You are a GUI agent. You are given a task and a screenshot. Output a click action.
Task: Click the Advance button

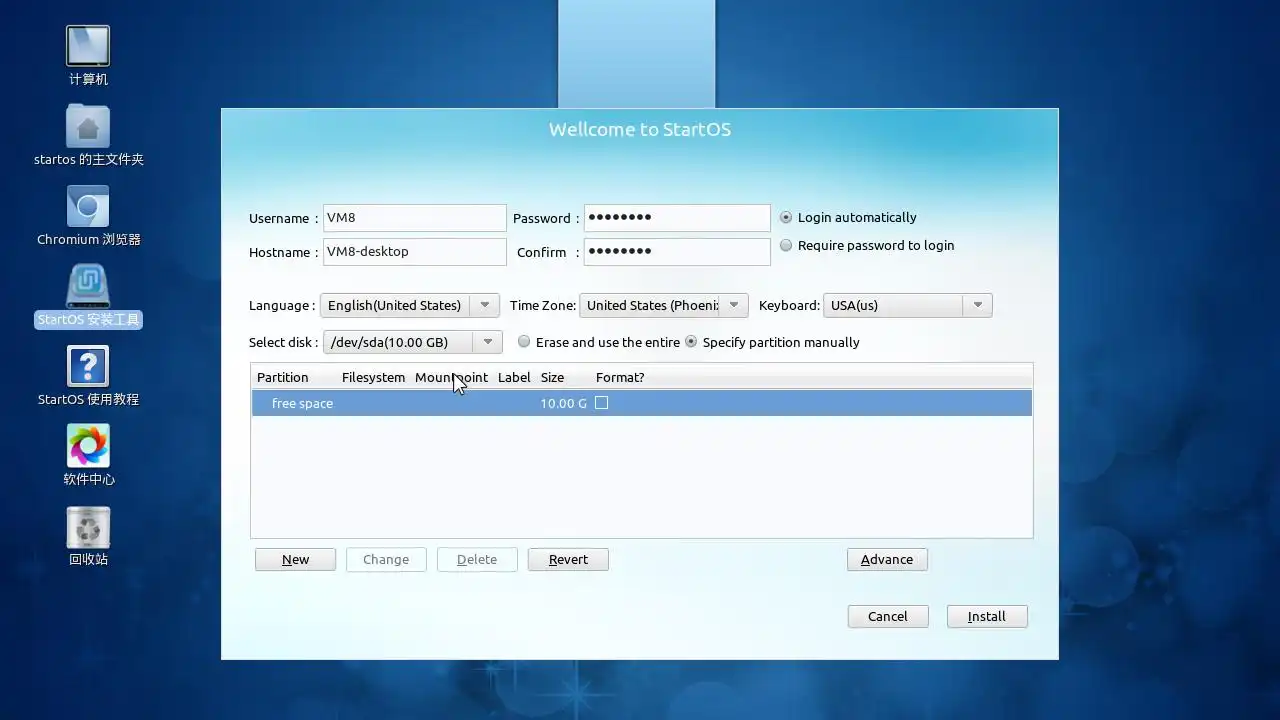pyautogui.click(x=887, y=559)
